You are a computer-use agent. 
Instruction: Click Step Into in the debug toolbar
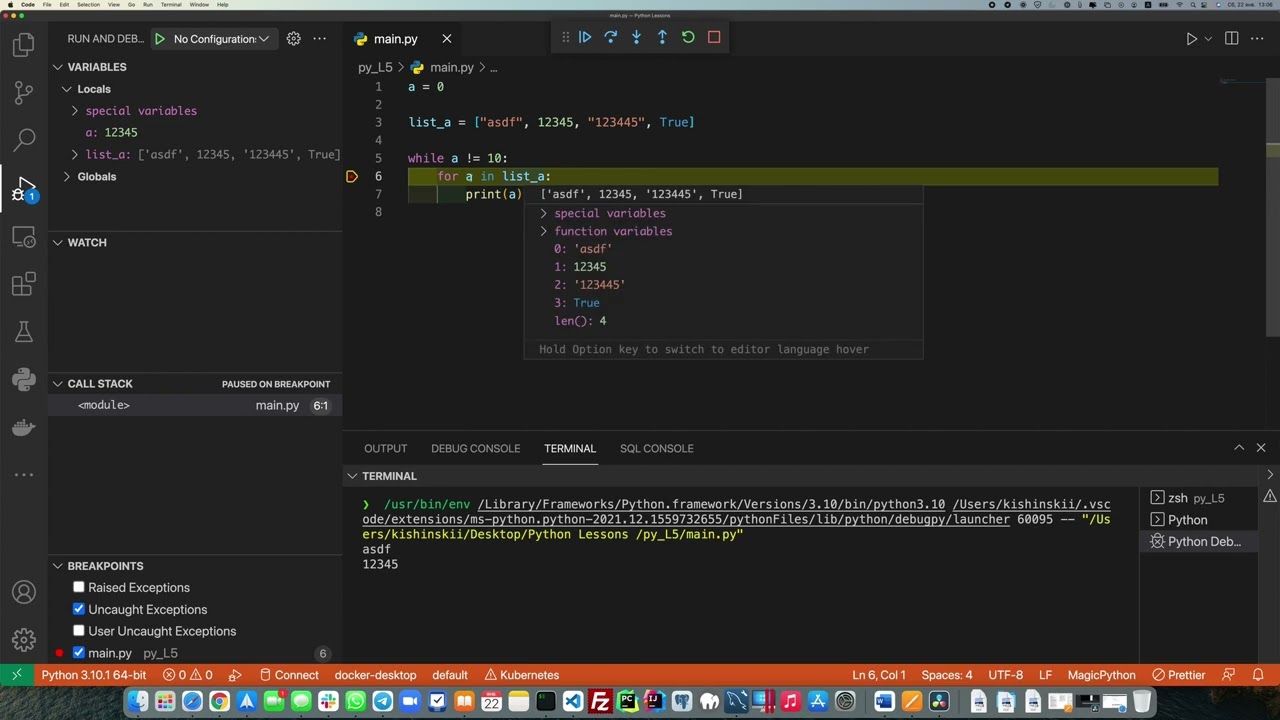tap(636, 37)
